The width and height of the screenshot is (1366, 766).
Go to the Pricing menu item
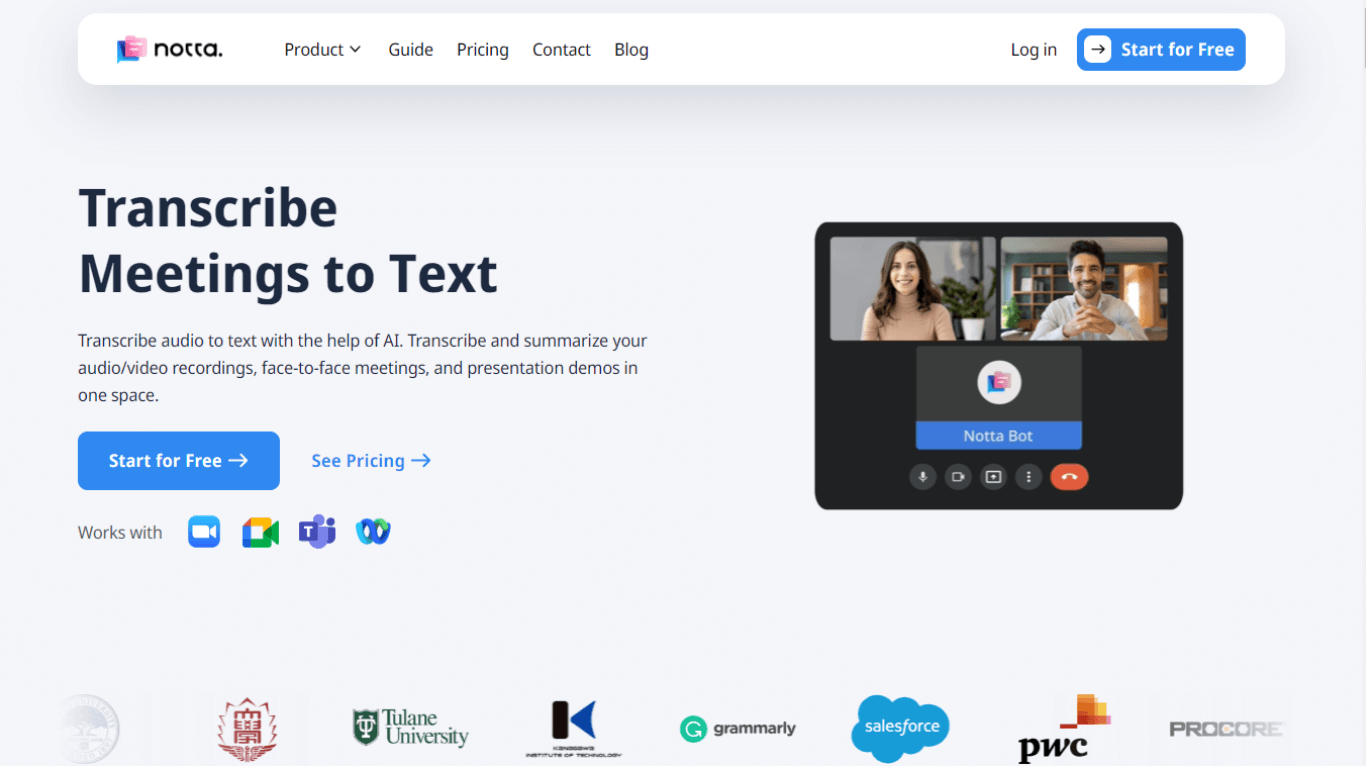pos(482,49)
